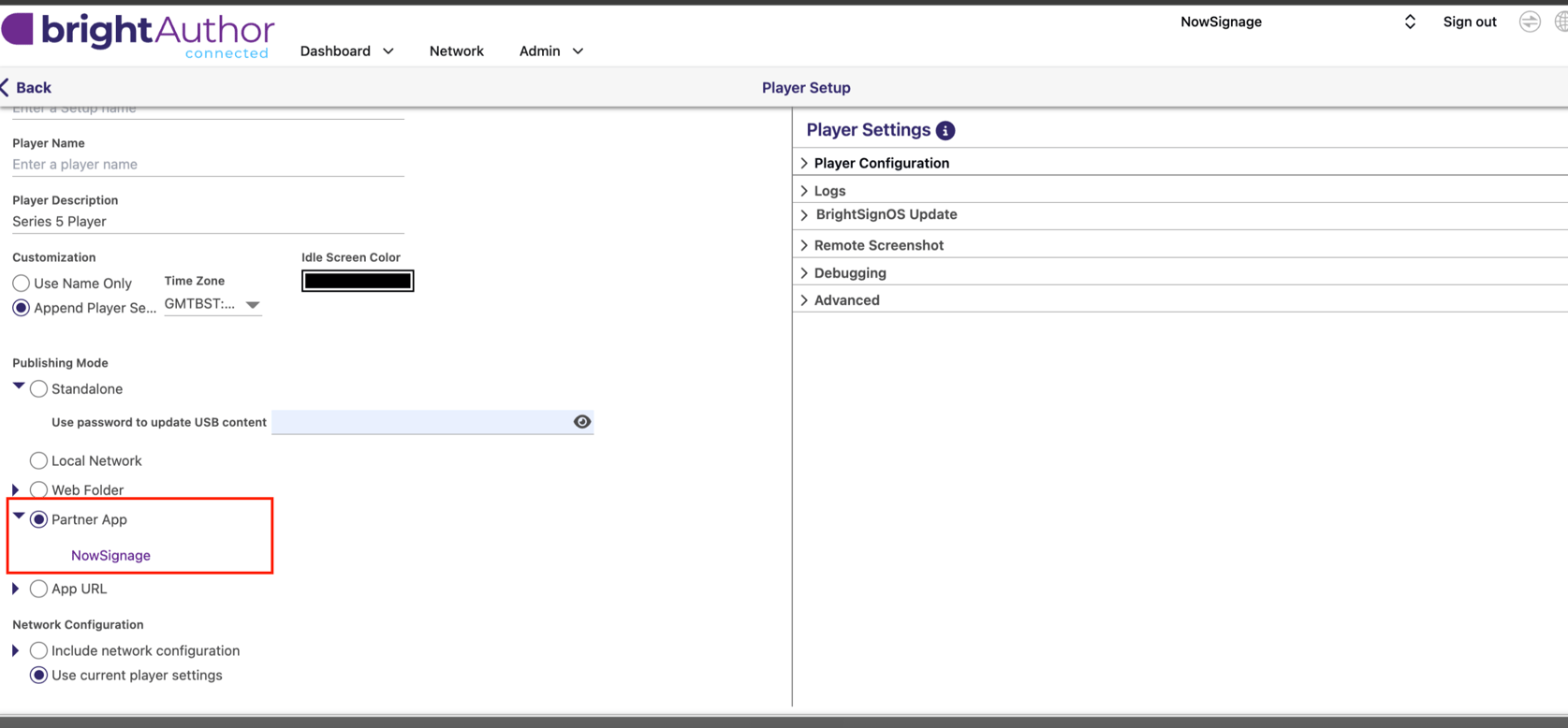1568x728 pixels.
Task: Open the Idle Screen Color swatch
Action: [x=358, y=281]
